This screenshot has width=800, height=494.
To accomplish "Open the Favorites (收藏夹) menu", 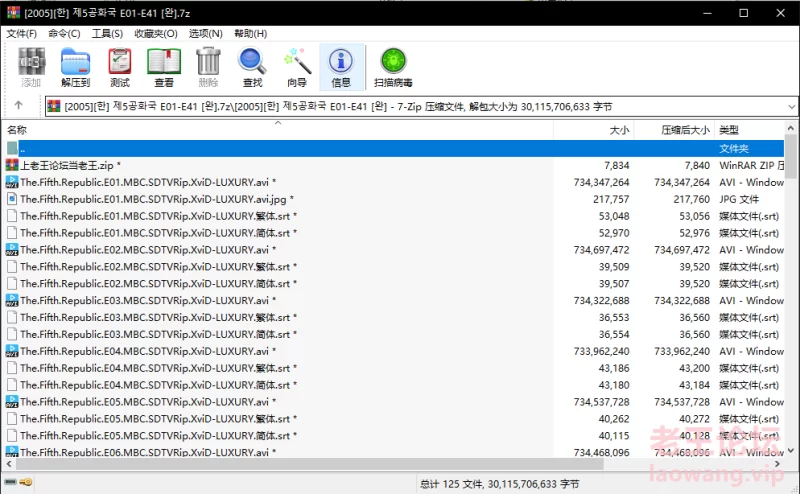I will (156, 34).
